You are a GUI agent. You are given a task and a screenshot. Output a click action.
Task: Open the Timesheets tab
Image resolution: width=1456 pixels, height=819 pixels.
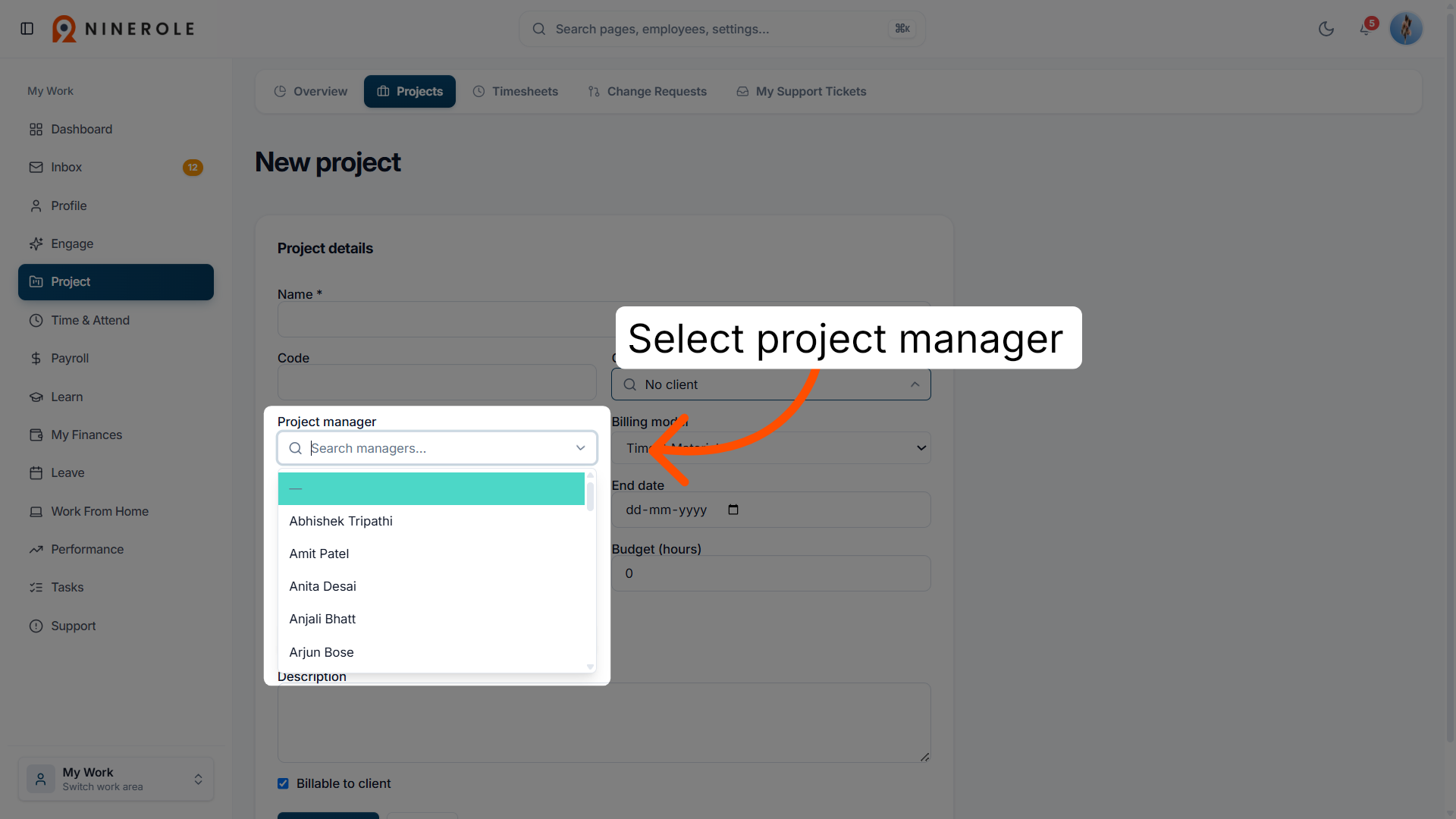tap(516, 92)
